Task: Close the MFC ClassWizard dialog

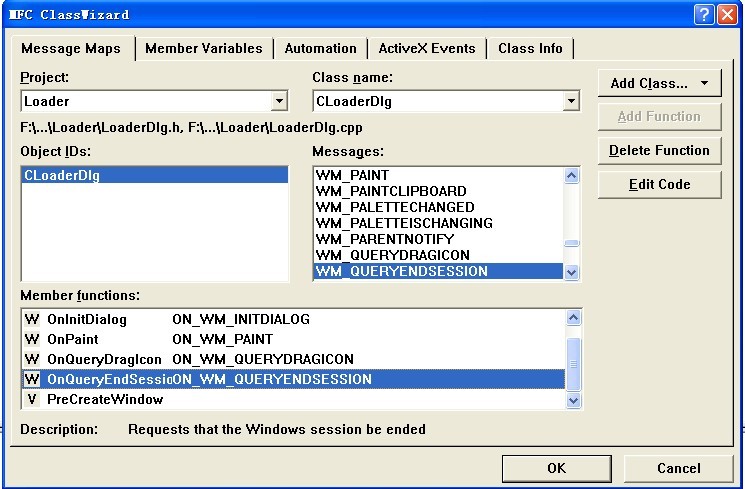Action: pos(727,14)
